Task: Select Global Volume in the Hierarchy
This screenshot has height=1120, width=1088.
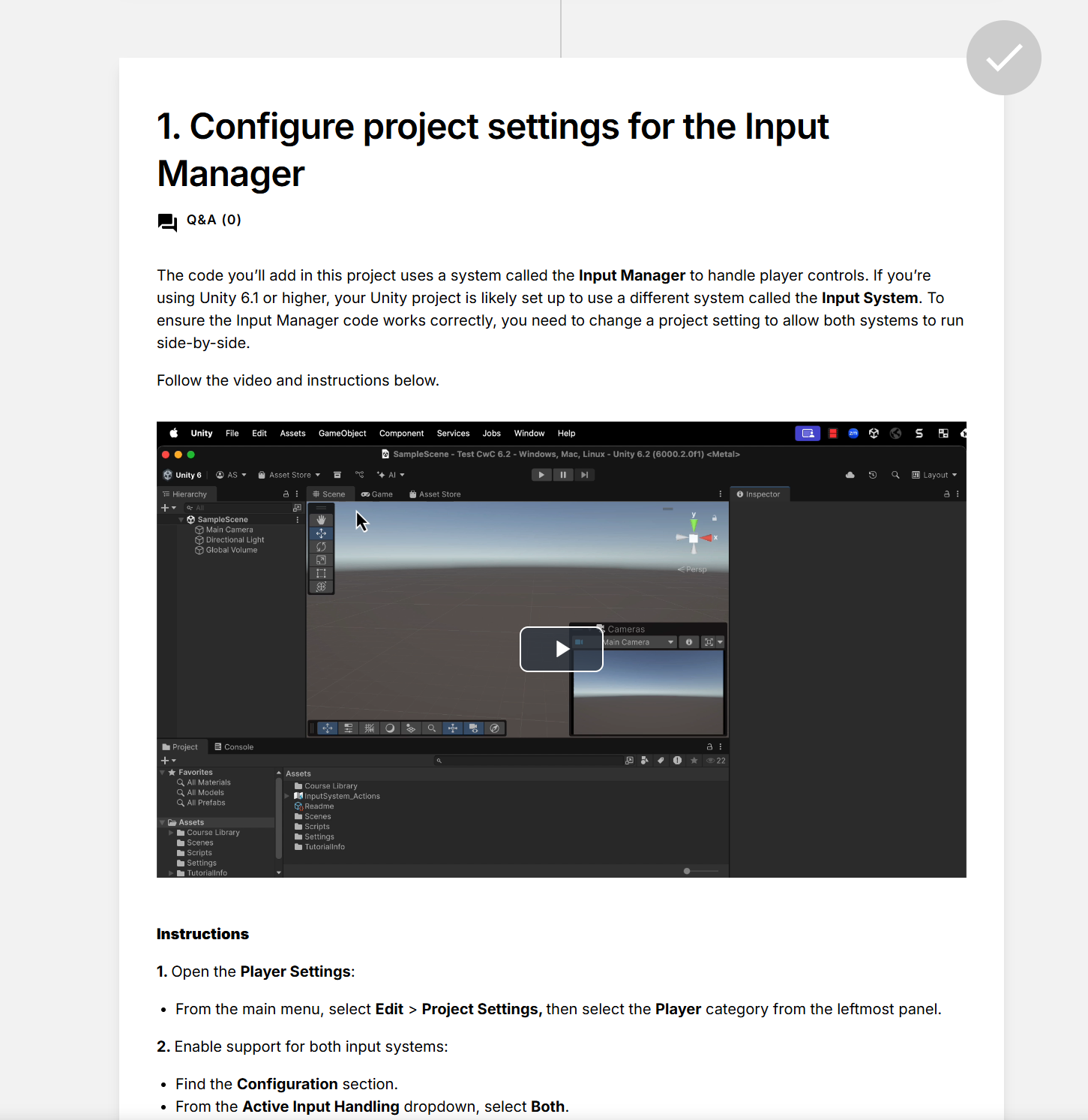Action: (232, 550)
